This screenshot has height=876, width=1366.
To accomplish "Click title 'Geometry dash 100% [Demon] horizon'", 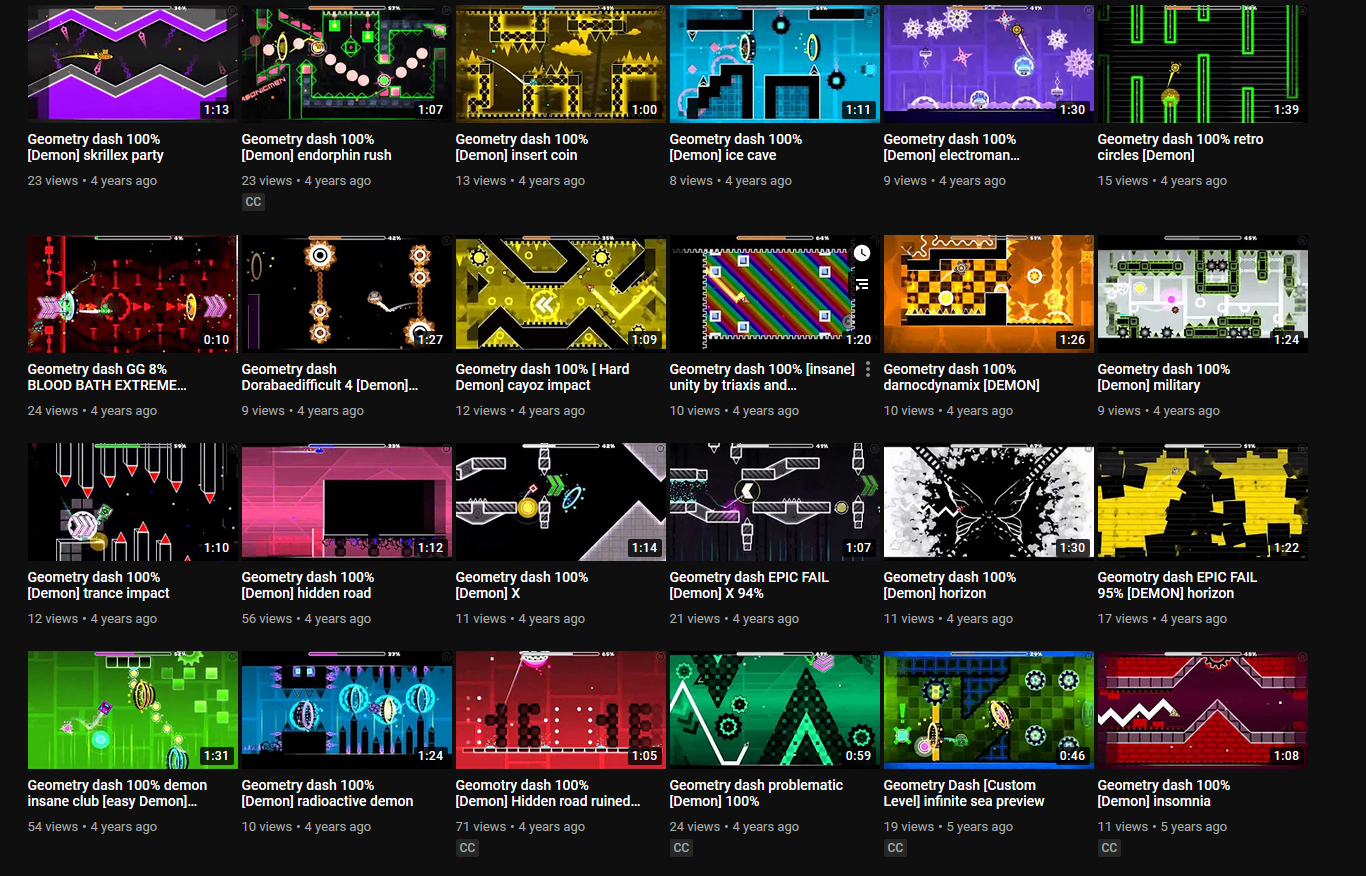I will tap(950, 585).
